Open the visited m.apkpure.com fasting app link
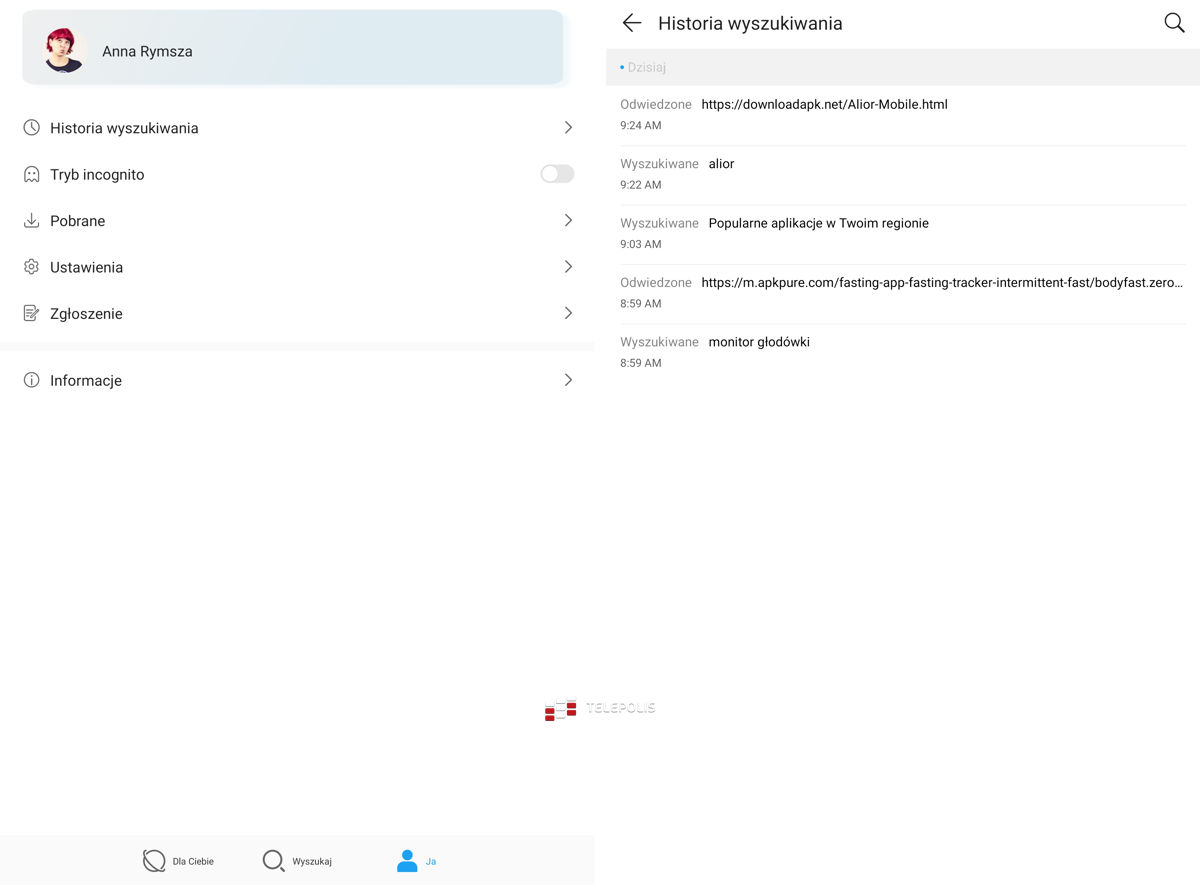Screen dimensions: 1200x885 click(x=941, y=283)
